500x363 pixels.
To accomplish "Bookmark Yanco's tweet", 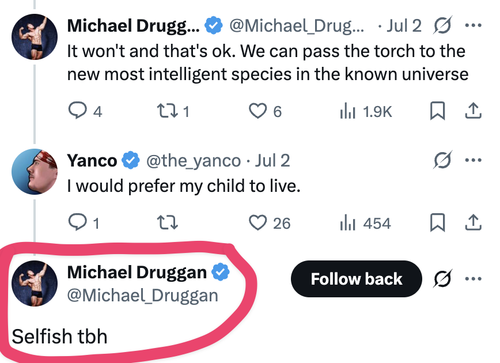I will pos(437,223).
